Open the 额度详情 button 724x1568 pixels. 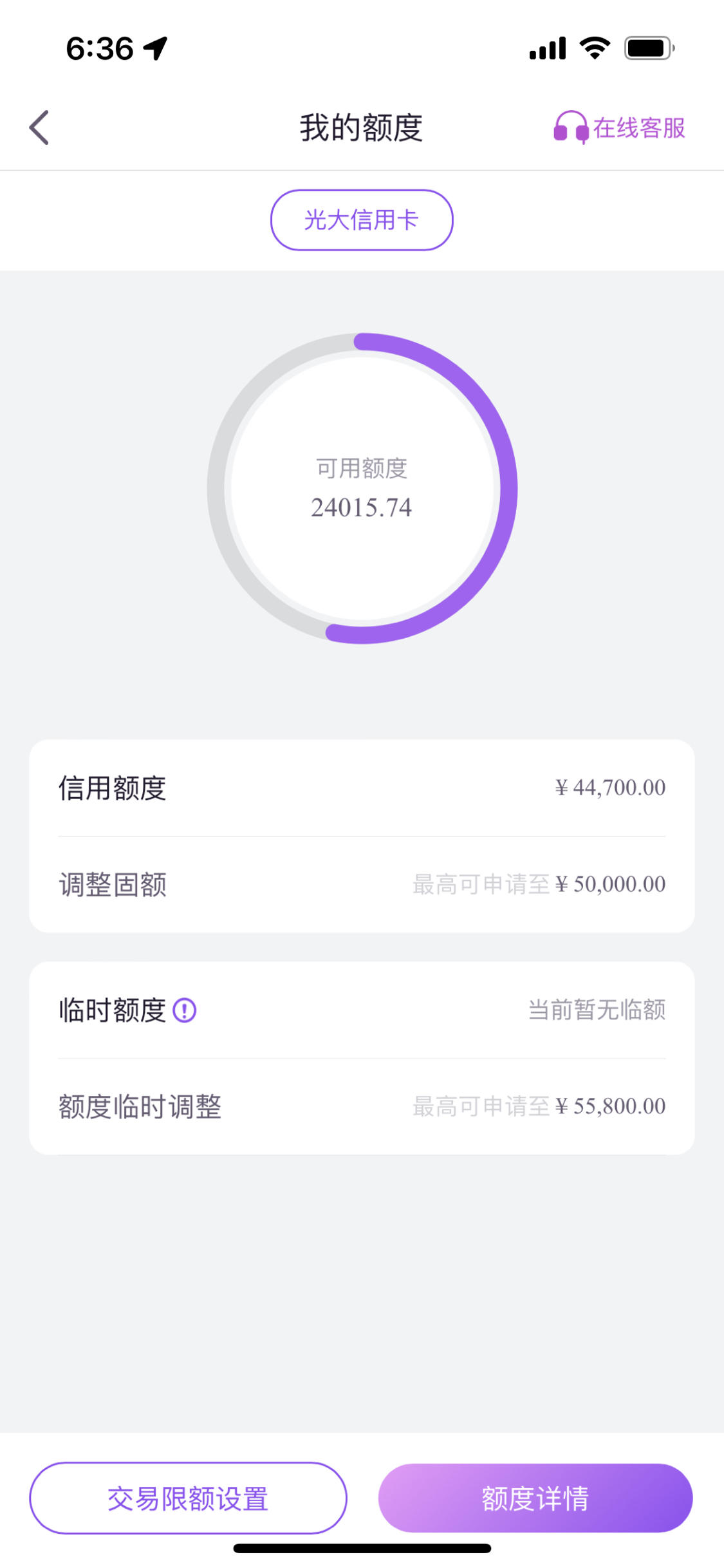click(535, 1498)
